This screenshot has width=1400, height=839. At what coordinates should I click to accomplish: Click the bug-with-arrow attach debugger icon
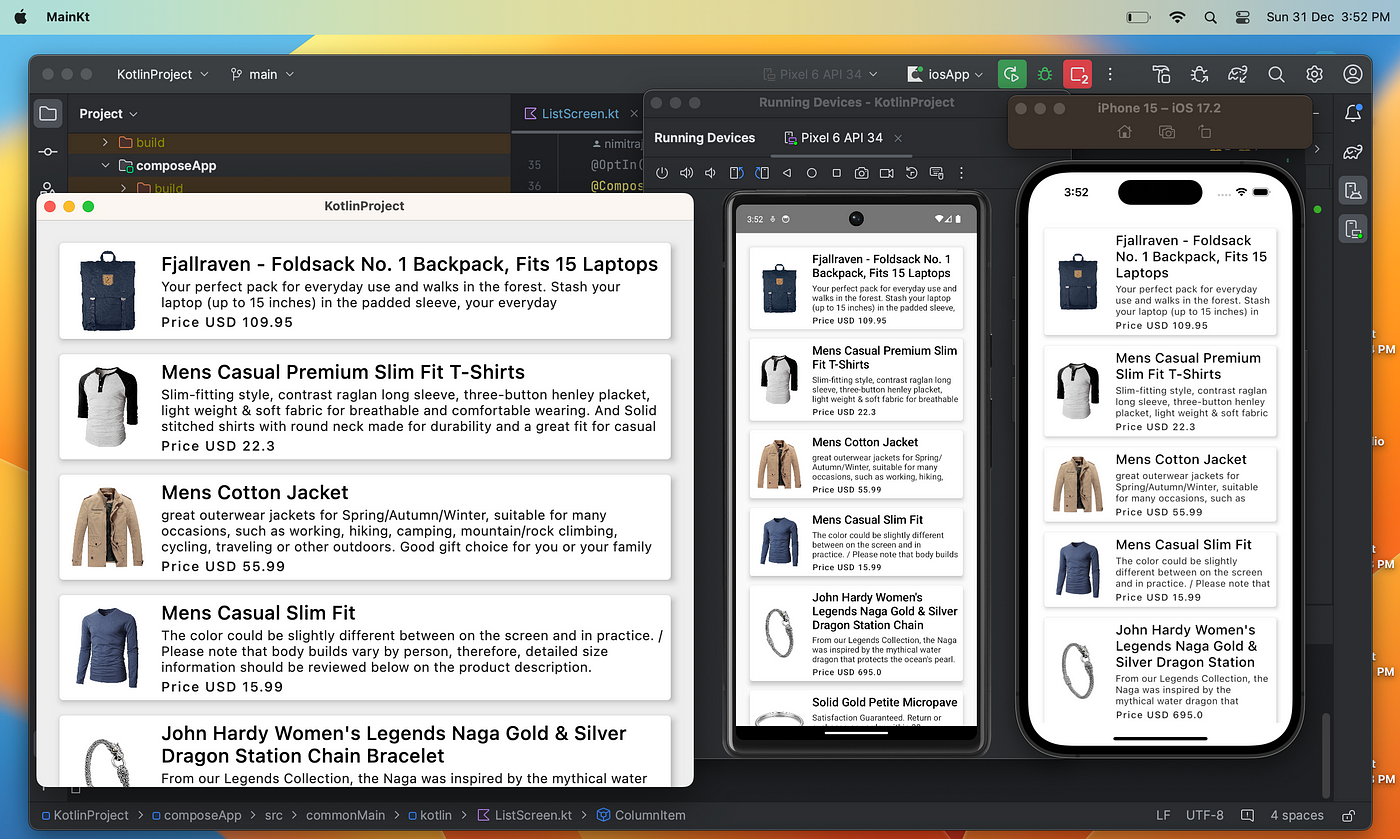click(1200, 74)
